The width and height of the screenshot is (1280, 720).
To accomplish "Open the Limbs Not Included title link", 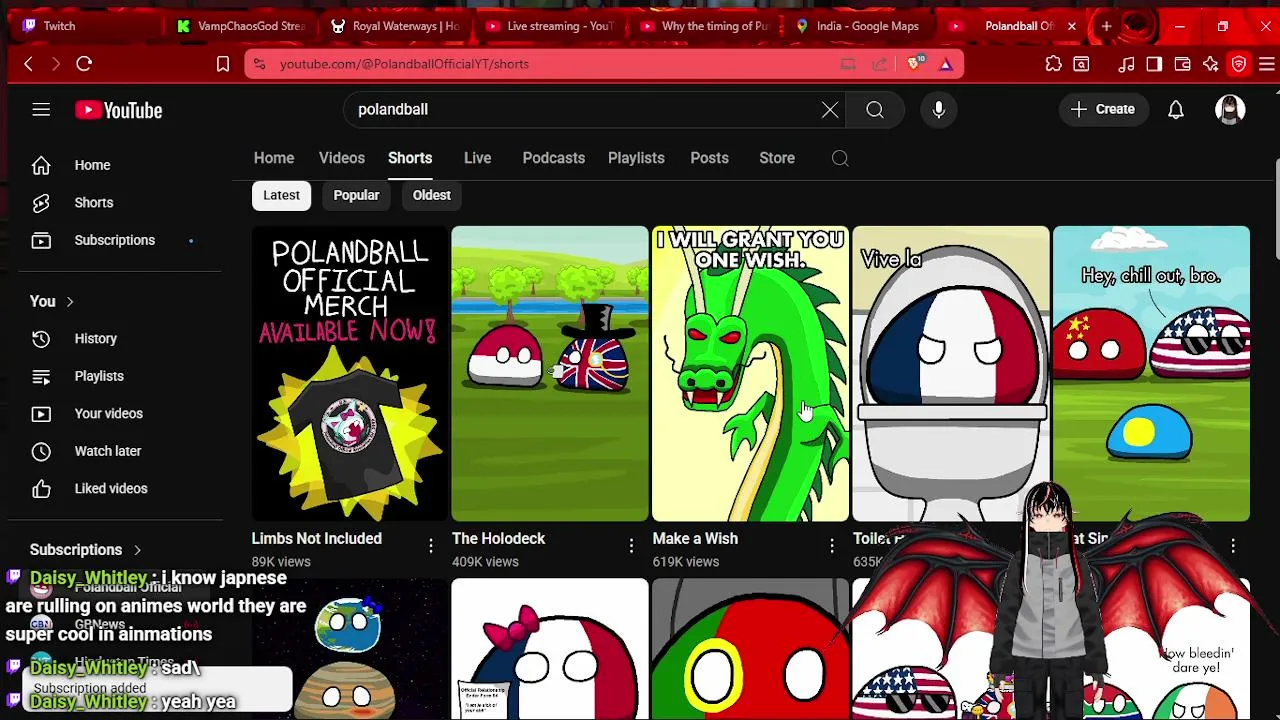I will pyautogui.click(x=316, y=539).
